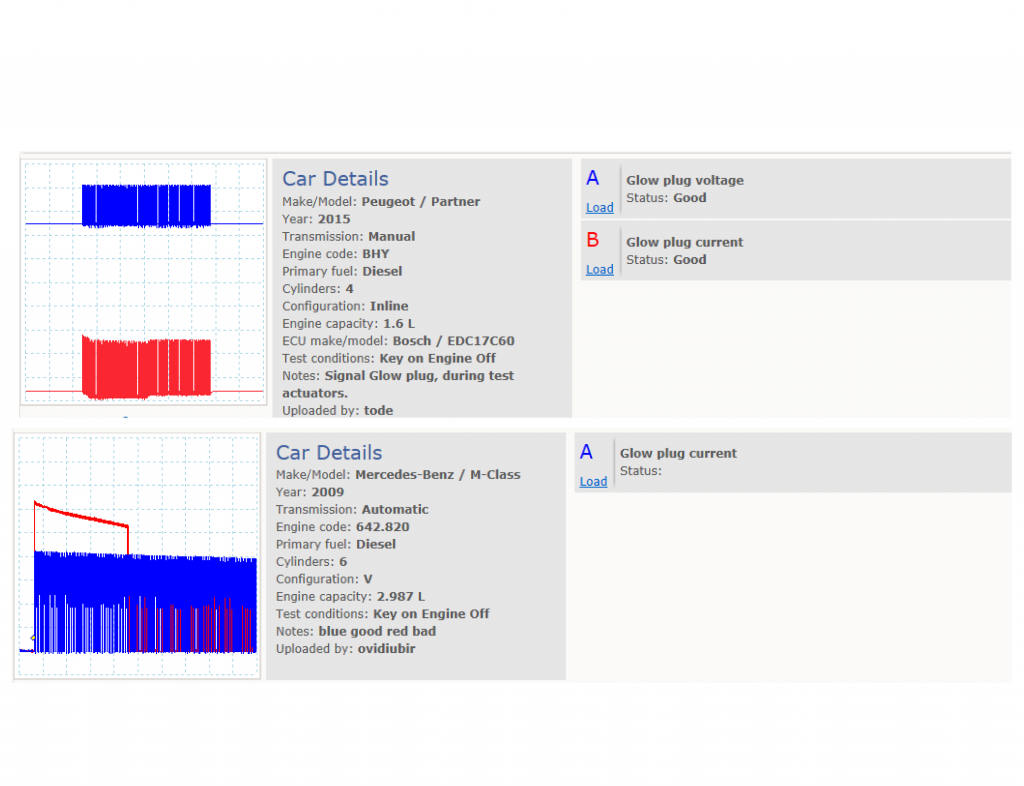Click the red channel B icon

[x=592, y=240]
